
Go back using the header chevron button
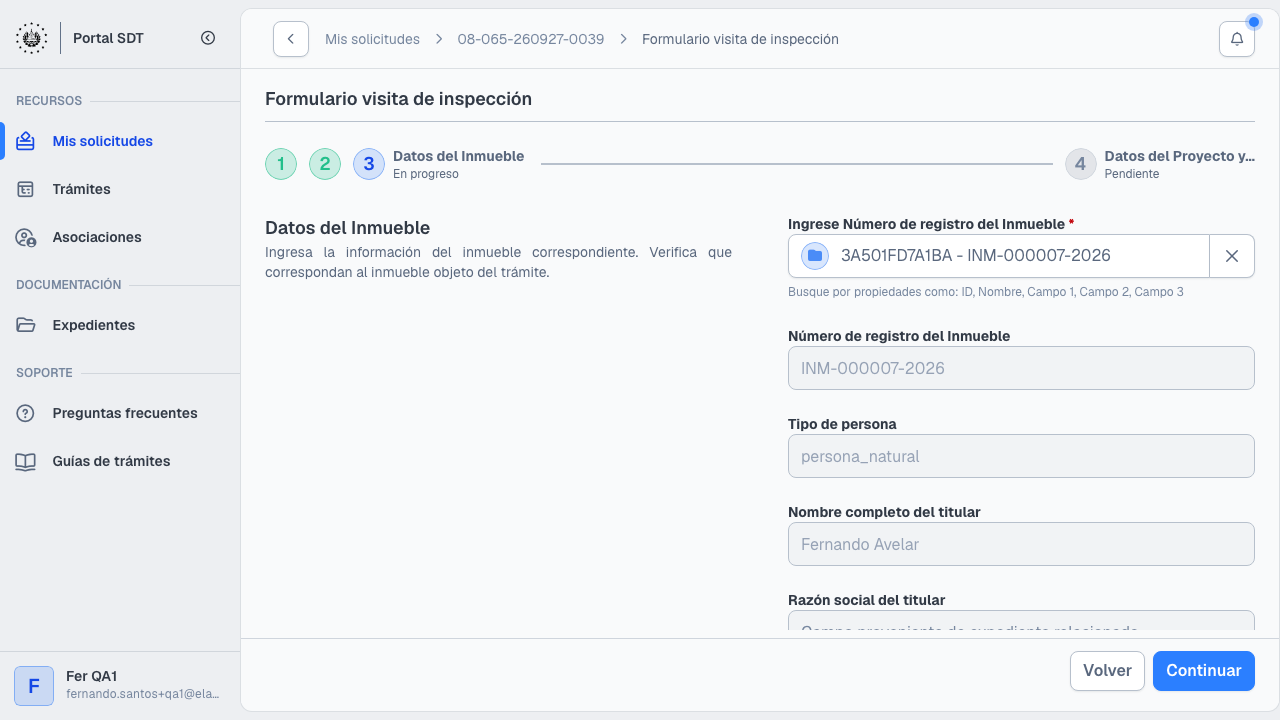tap(291, 39)
